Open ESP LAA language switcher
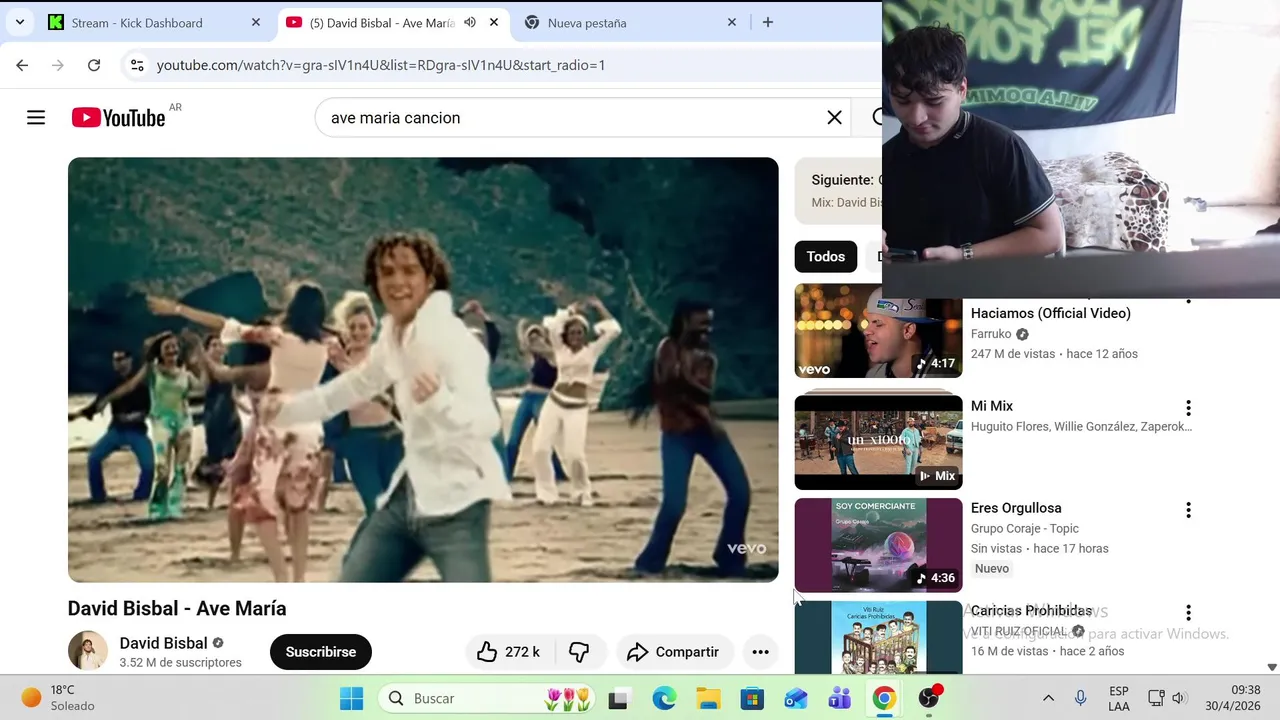1280x720 pixels. coord(1119,698)
